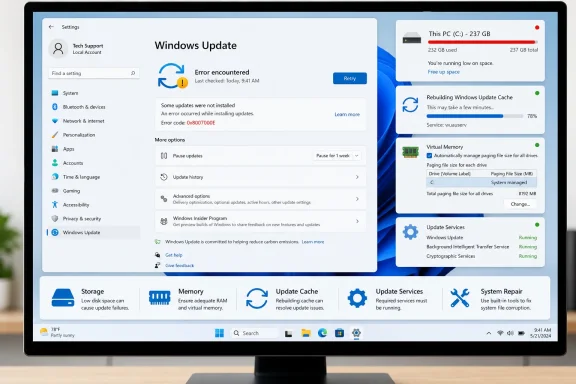The width and height of the screenshot is (576, 384).
Task: Uncheck Automatically manage paging file size
Action: (429, 156)
